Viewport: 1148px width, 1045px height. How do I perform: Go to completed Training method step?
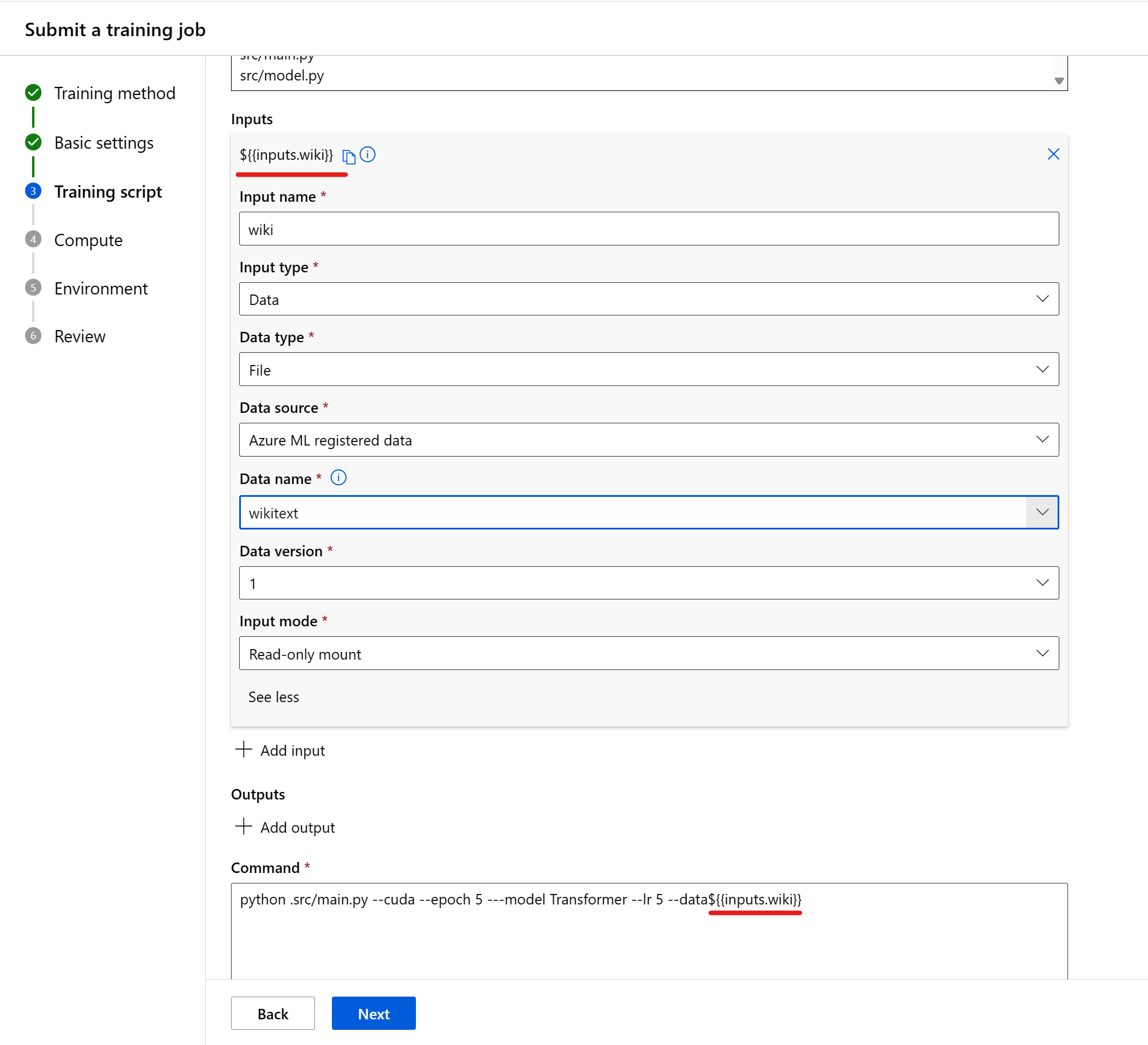coord(114,93)
